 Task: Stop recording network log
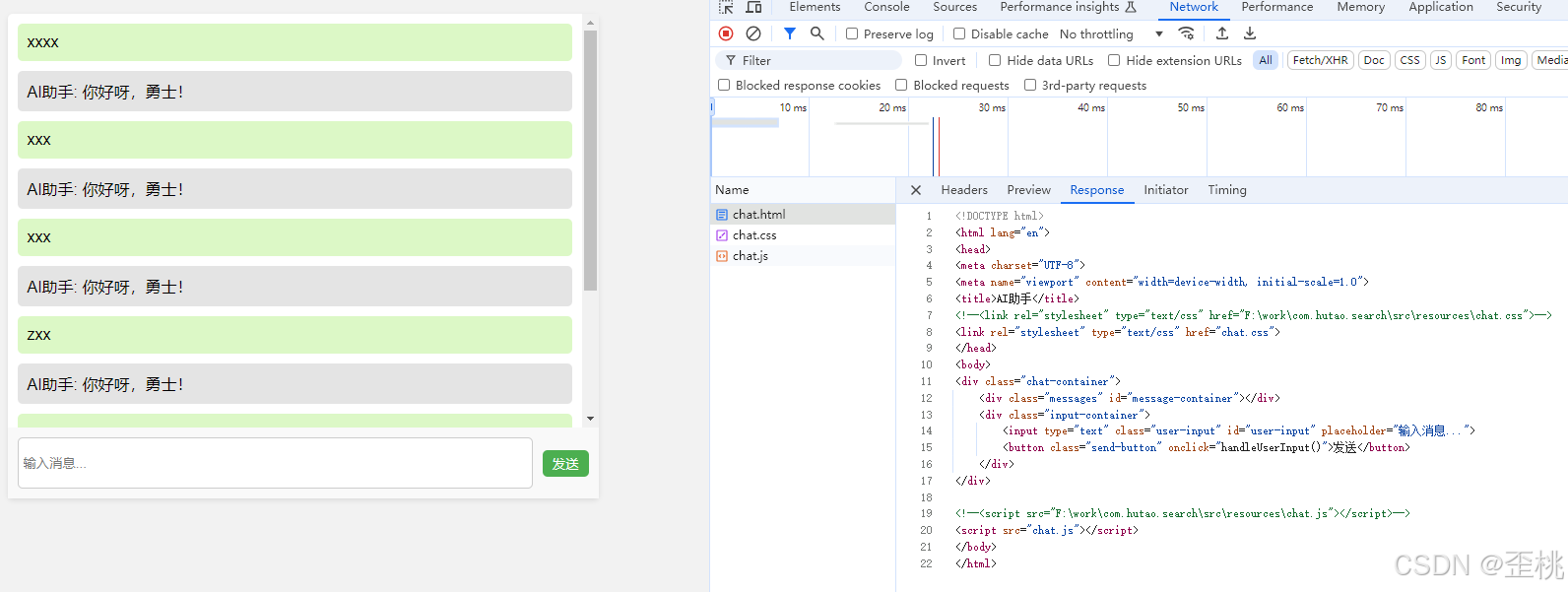(x=726, y=33)
